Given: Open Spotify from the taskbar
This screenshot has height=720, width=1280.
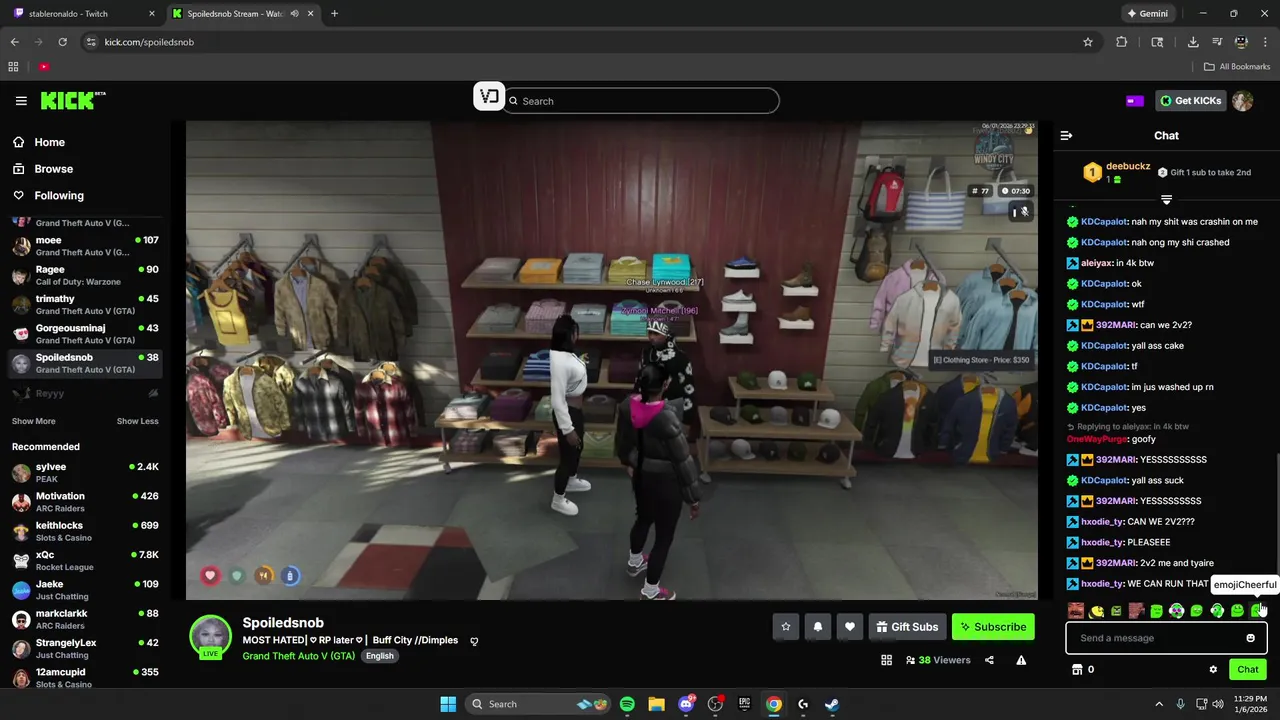Looking at the screenshot, I should (627, 704).
